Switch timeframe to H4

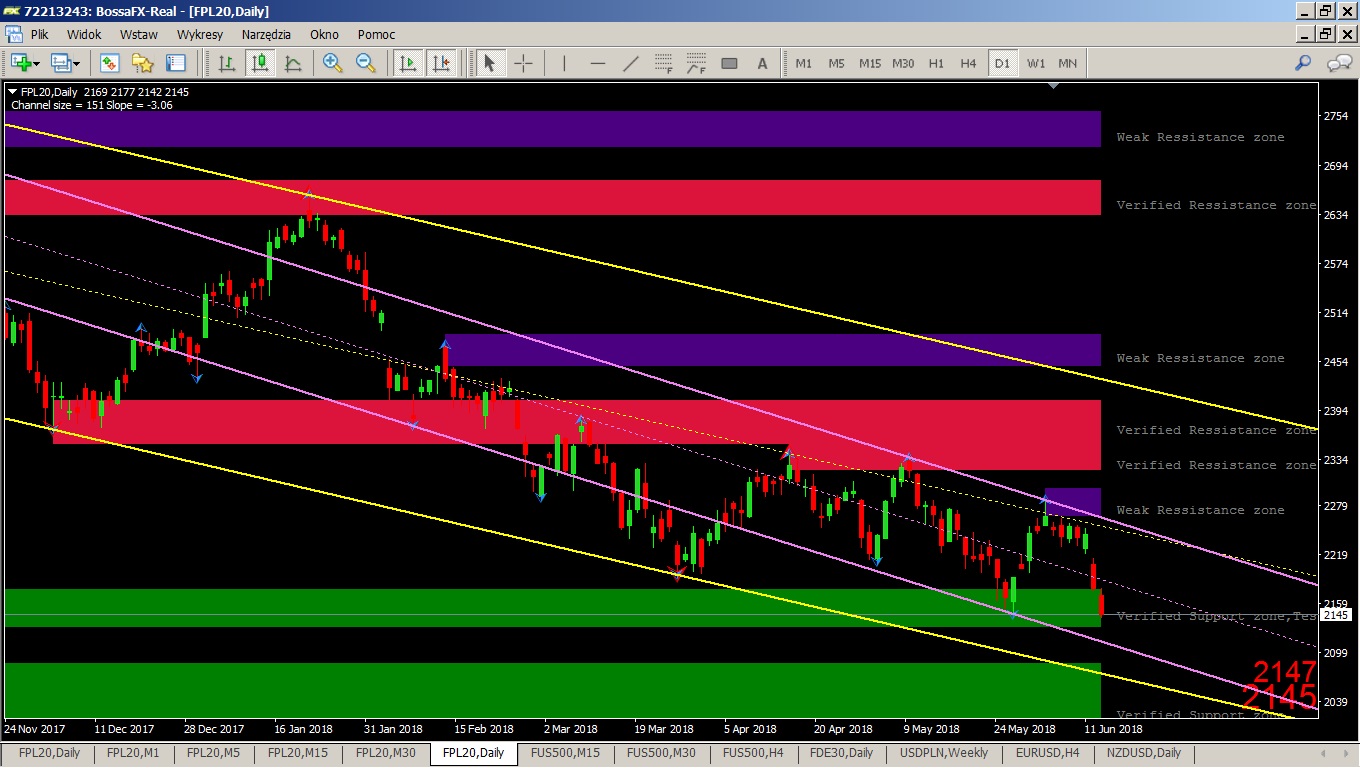tap(968, 63)
